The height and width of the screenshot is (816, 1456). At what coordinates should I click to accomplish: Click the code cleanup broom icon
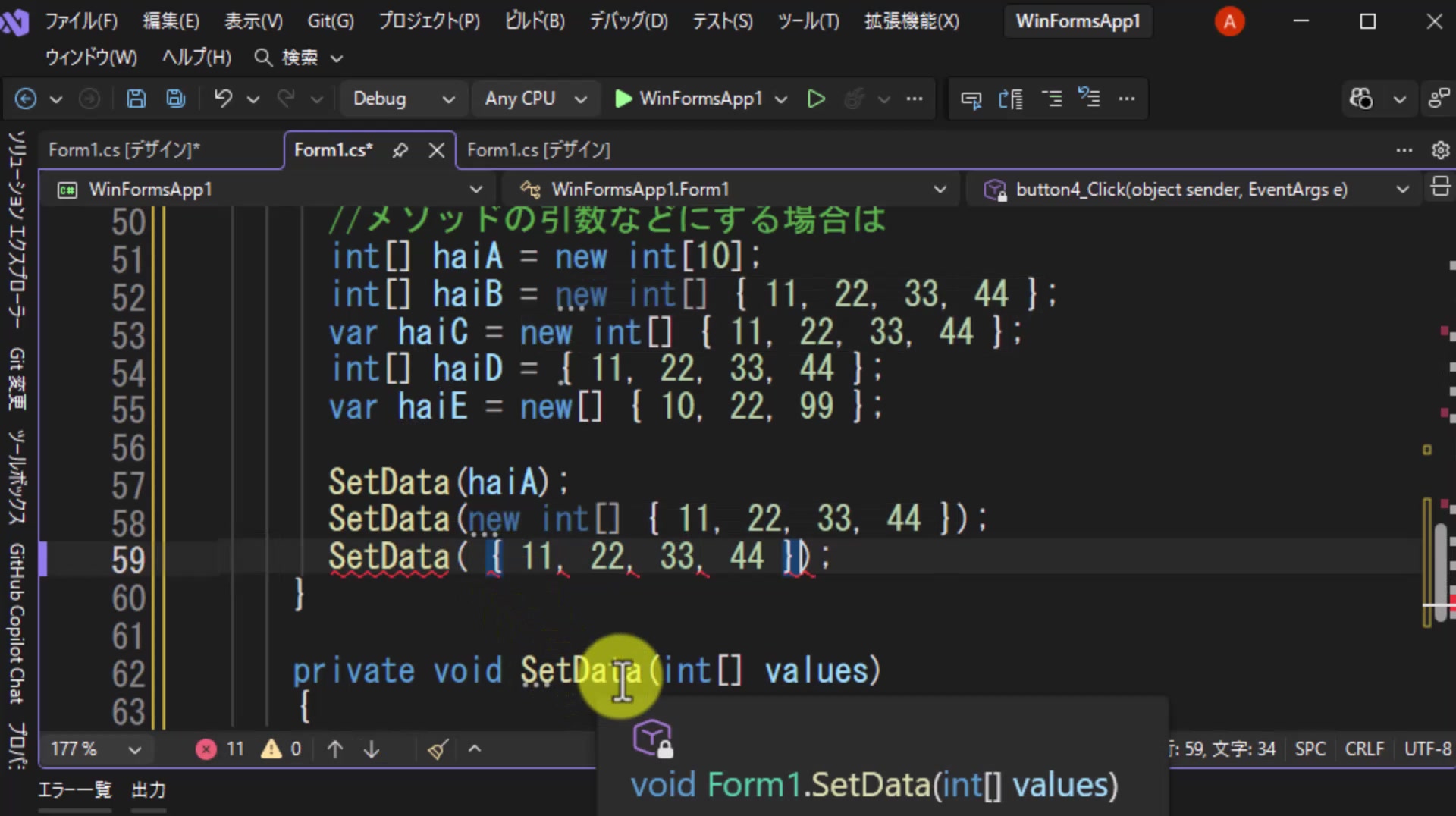point(438,749)
